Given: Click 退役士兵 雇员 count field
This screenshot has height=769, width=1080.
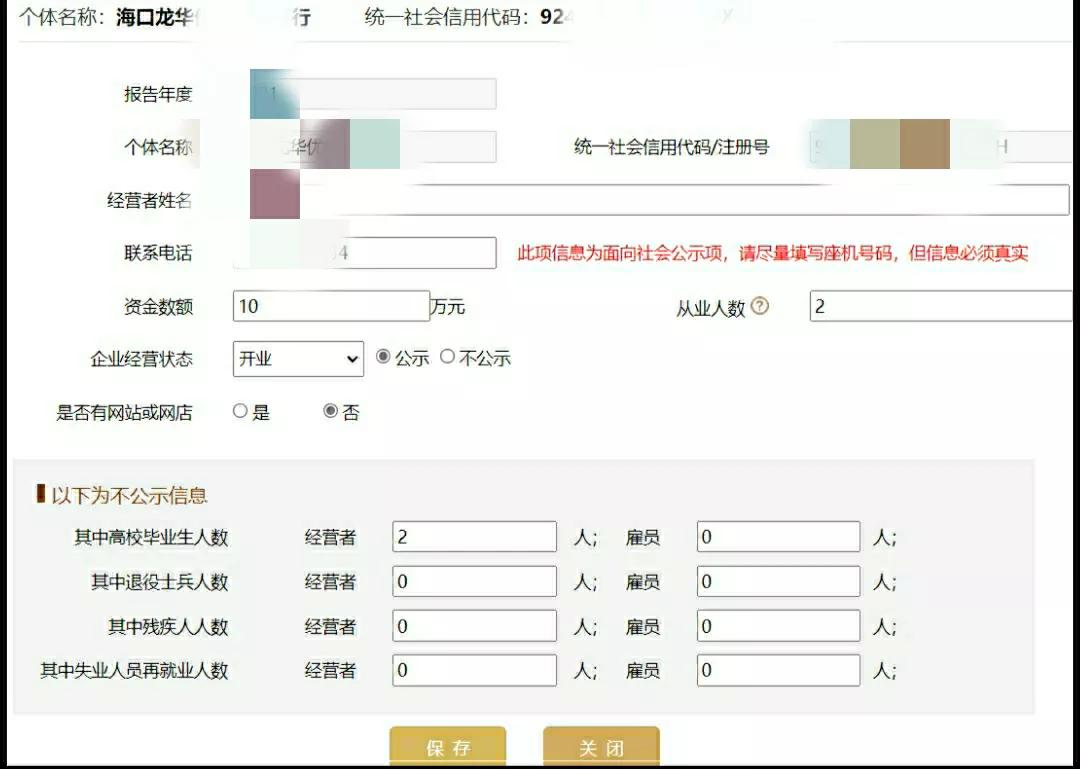Looking at the screenshot, I should coord(778,582).
